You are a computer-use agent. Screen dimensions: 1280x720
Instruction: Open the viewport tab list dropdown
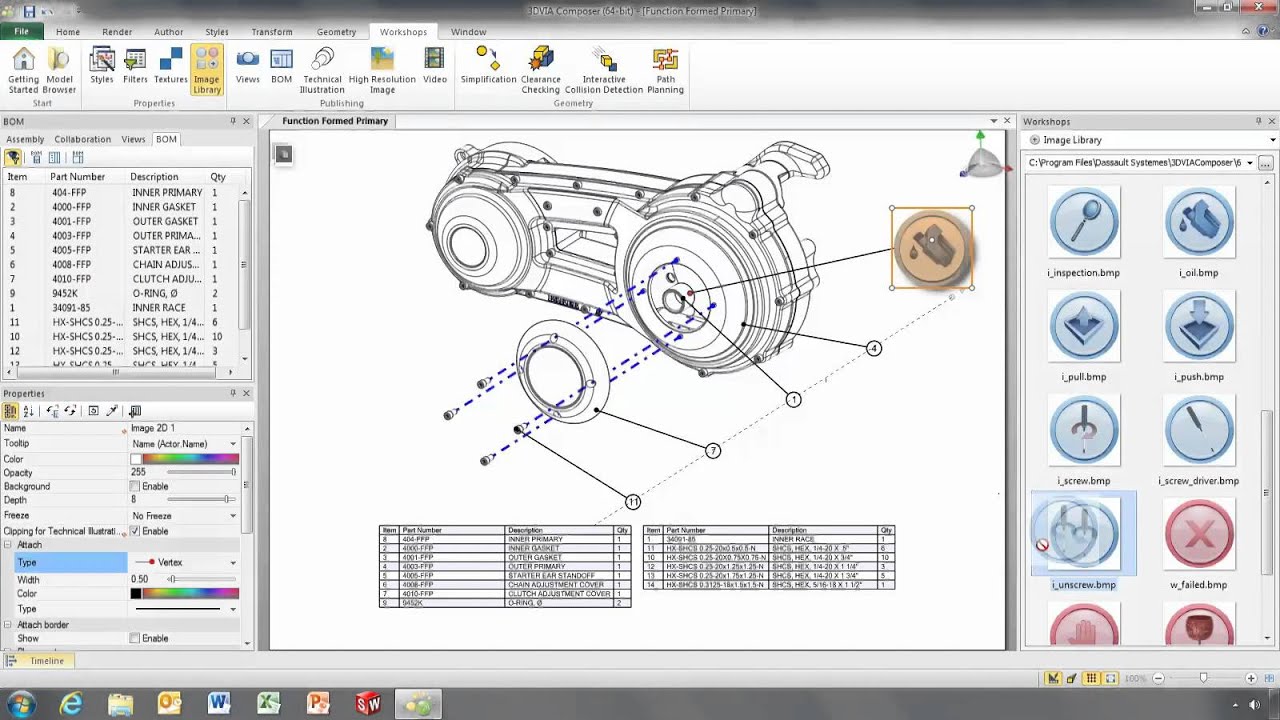point(993,121)
